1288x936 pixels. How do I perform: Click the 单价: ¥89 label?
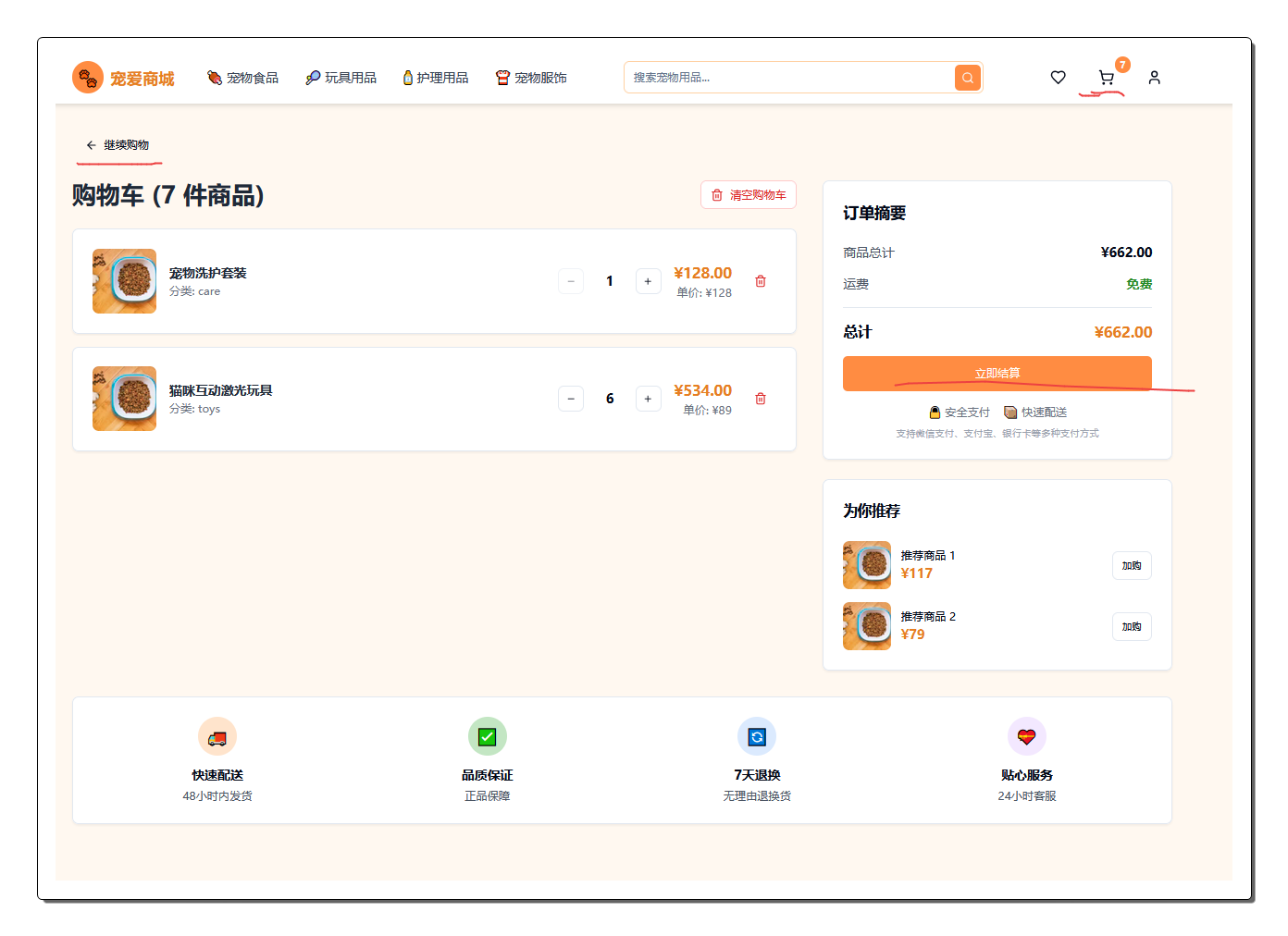[708, 411]
